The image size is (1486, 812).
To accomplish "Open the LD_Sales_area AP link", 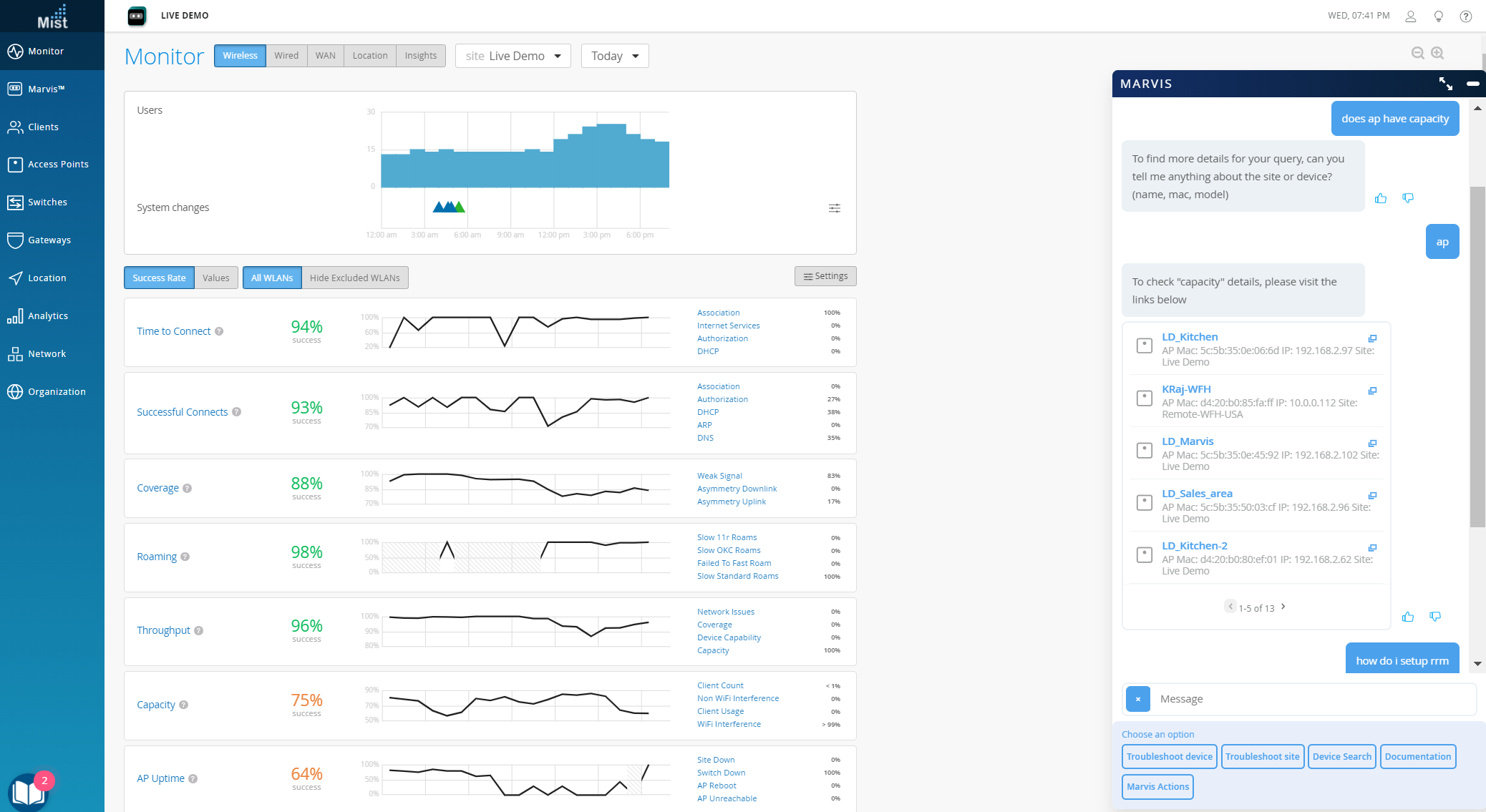I will 1196,494.
